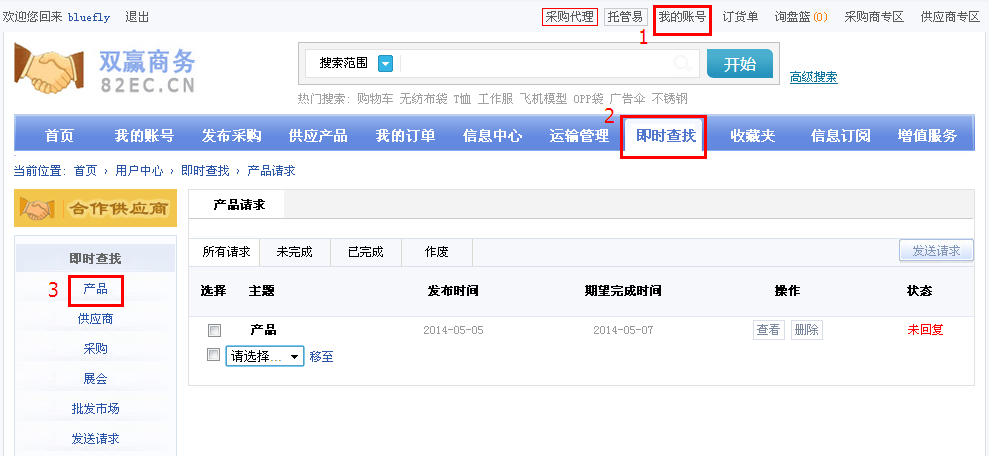Go to 发布采购 navigation item
Image resolution: width=989 pixels, height=456 pixels.
click(231, 136)
